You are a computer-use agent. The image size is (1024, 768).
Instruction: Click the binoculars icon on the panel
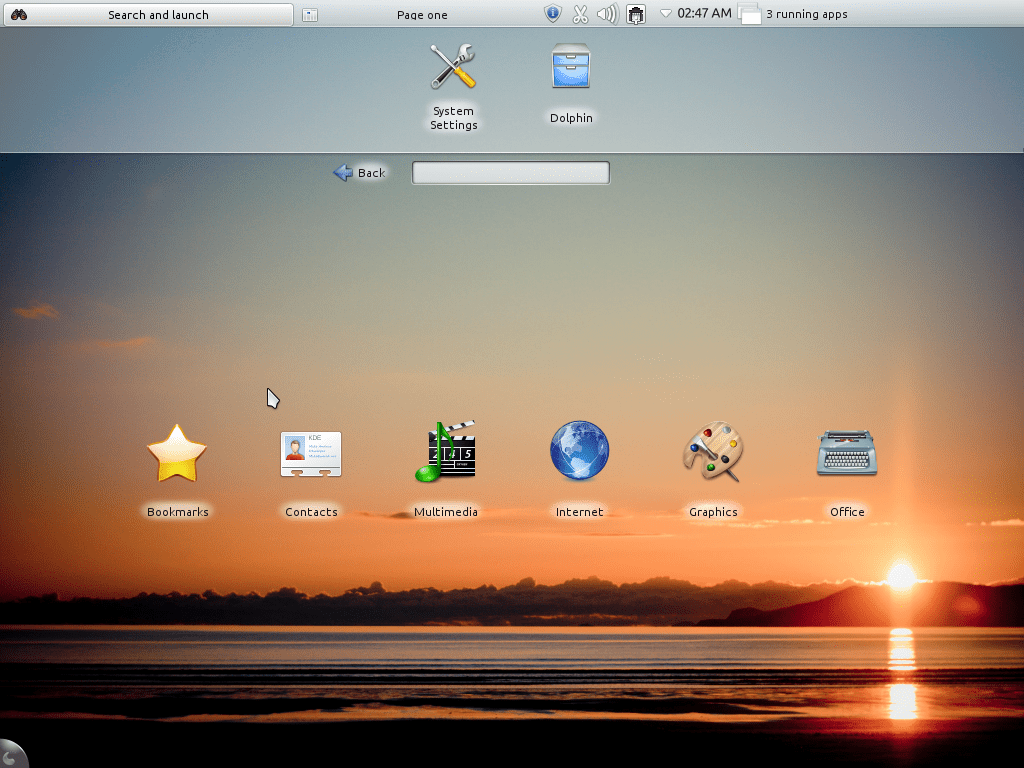(x=19, y=14)
